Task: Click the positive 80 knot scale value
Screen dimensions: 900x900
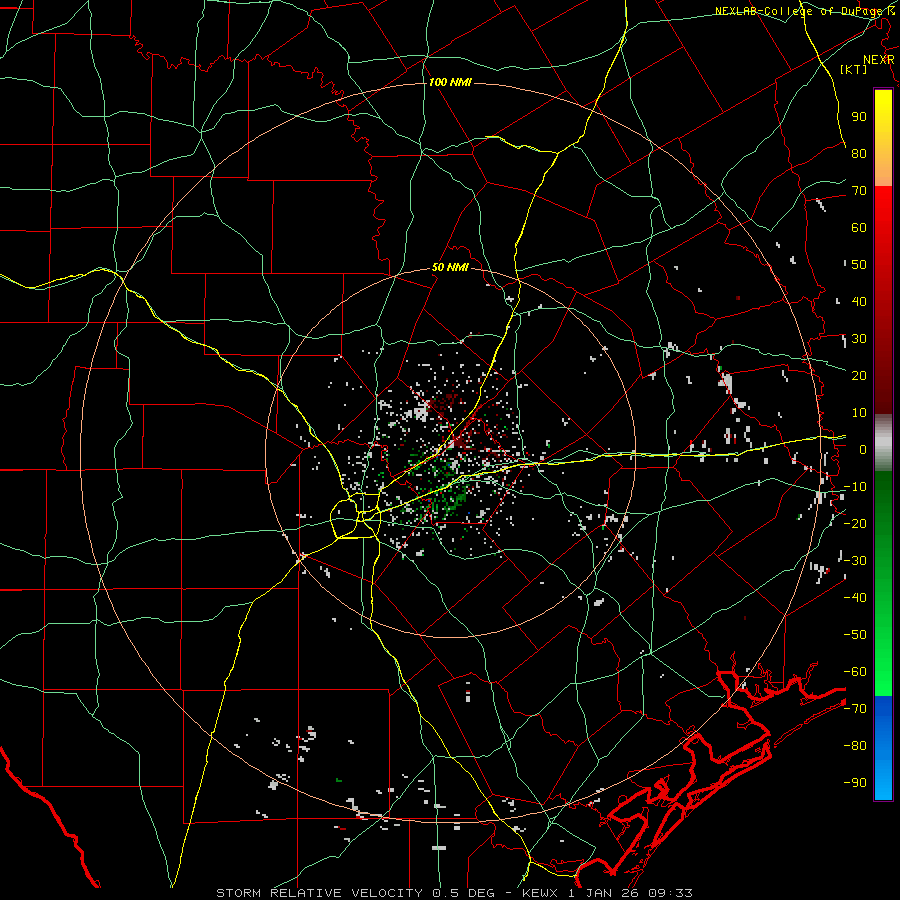Action: pyautogui.click(x=859, y=153)
